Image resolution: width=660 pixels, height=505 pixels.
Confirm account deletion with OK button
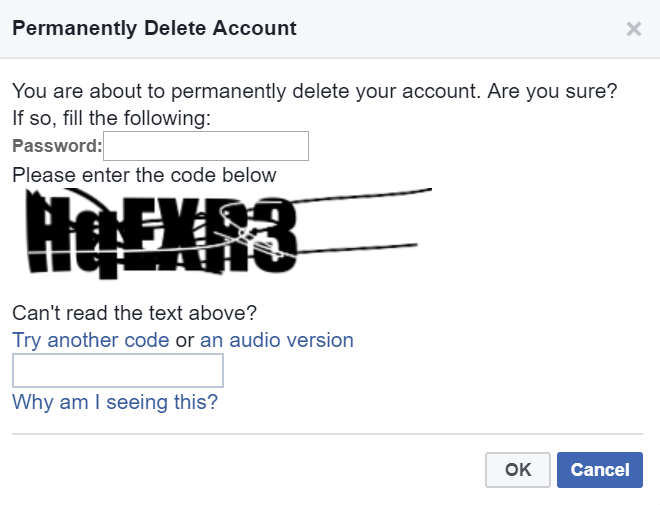(x=518, y=470)
